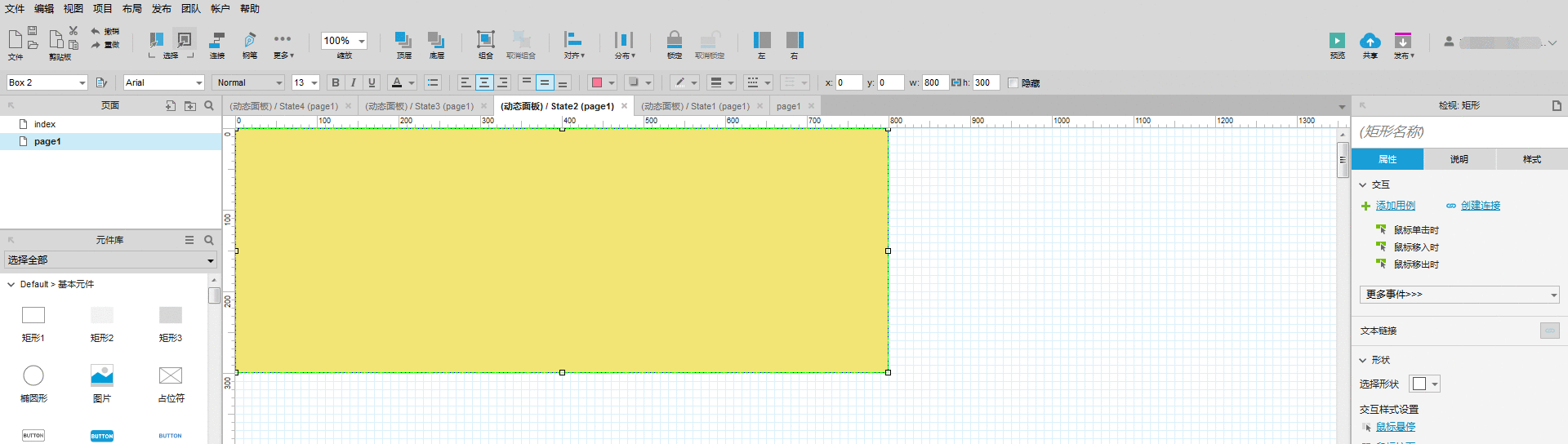Click the Redo (重做) arrow icon
Viewport: 1568px width, 444px height.
(96, 45)
